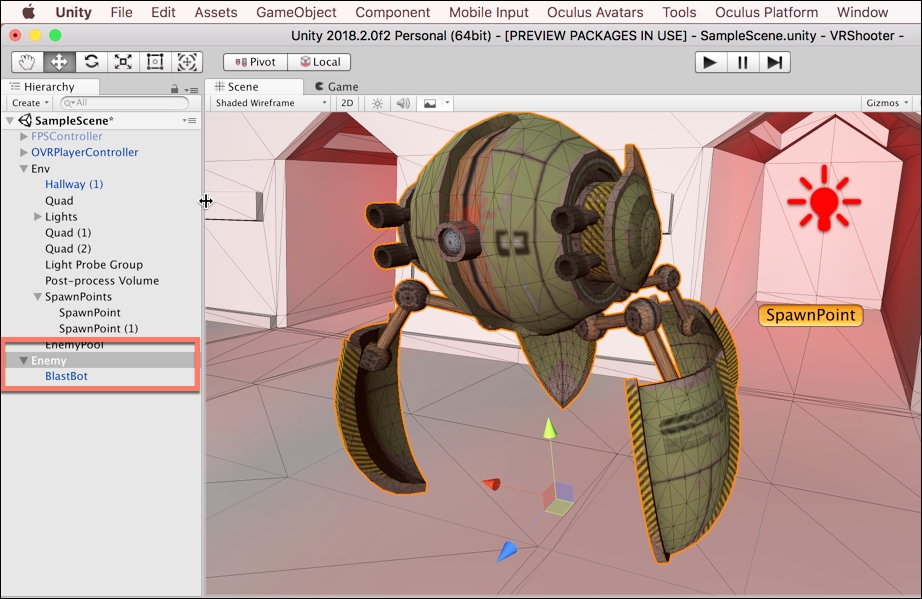The image size is (922, 599).
Task: Collapse the SampleScene root
Action: point(10,121)
